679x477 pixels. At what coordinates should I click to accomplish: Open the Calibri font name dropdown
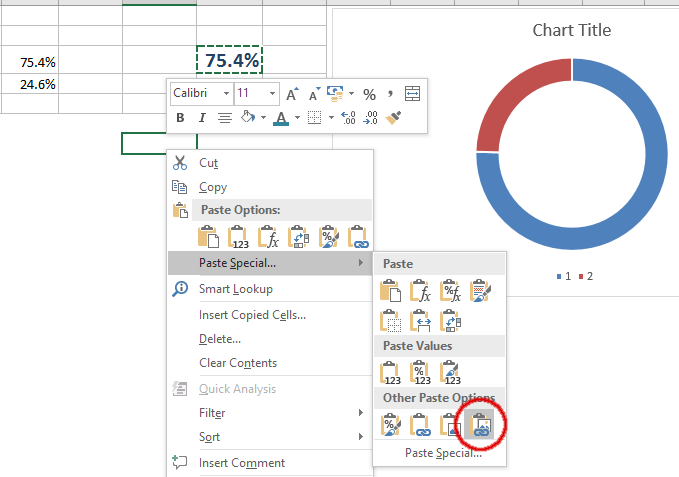point(226,93)
